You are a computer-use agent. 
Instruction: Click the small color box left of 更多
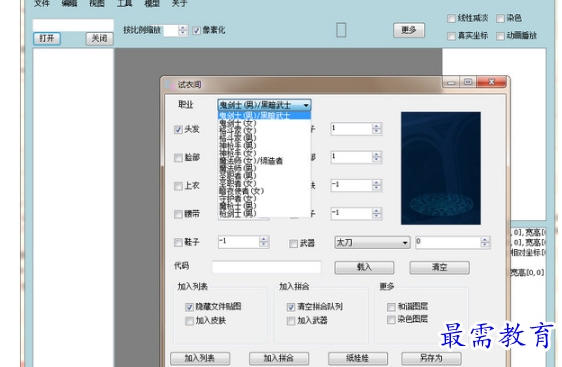[x=341, y=30]
